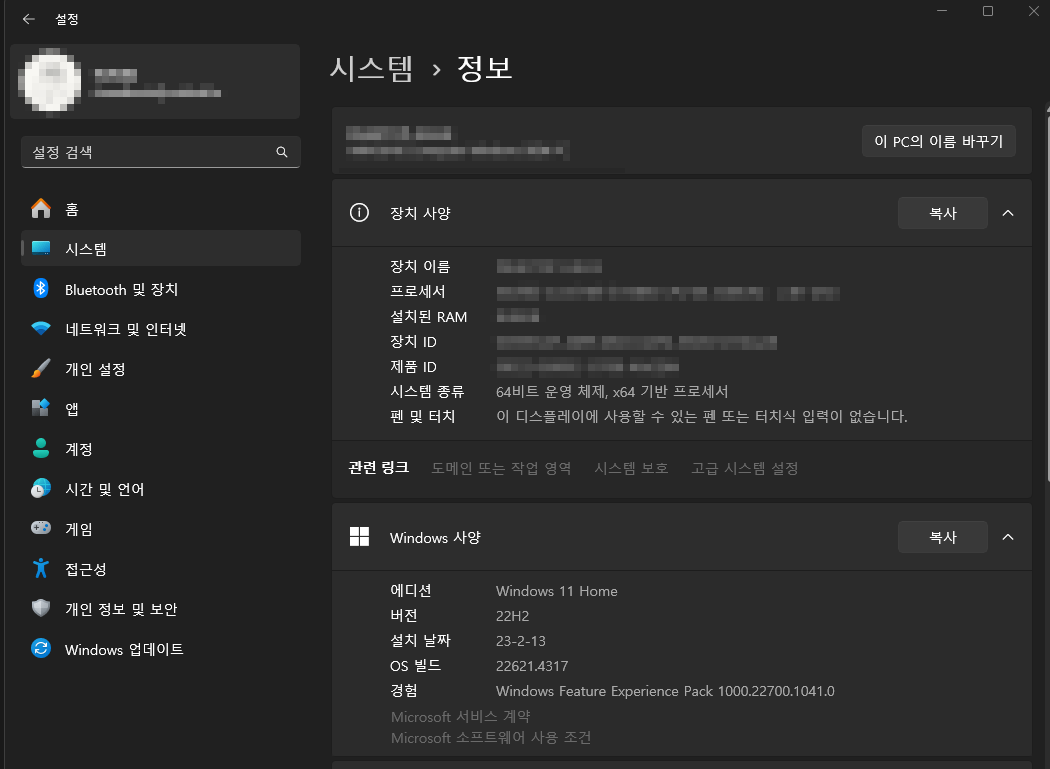The height and width of the screenshot is (769, 1050).
Task: Click the Home (홈) house icon
Action: pyautogui.click(x=41, y=208)
